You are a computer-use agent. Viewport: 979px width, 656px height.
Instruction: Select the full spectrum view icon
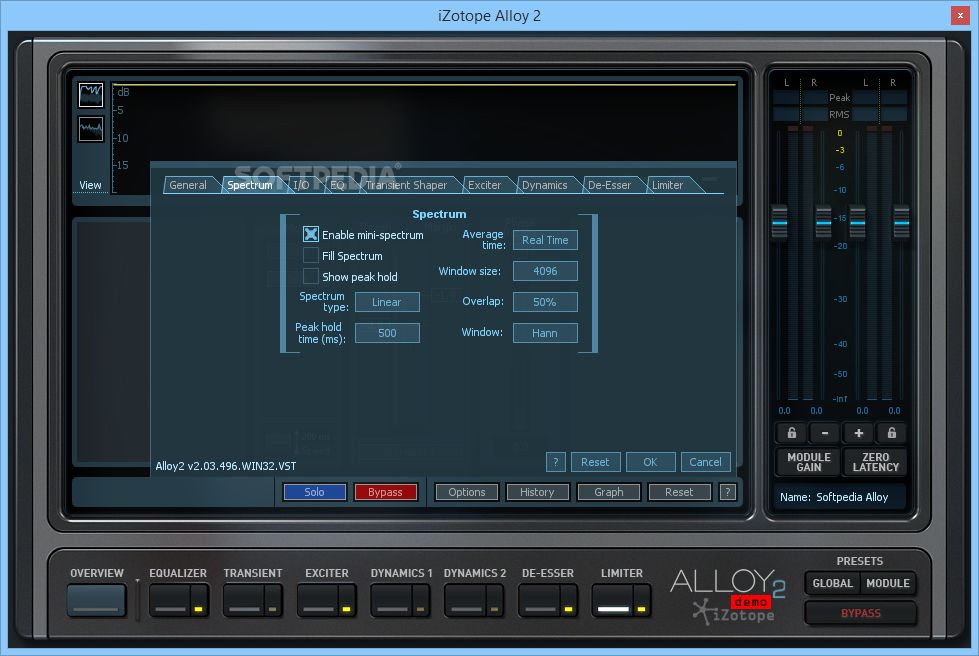coord(91,95)
